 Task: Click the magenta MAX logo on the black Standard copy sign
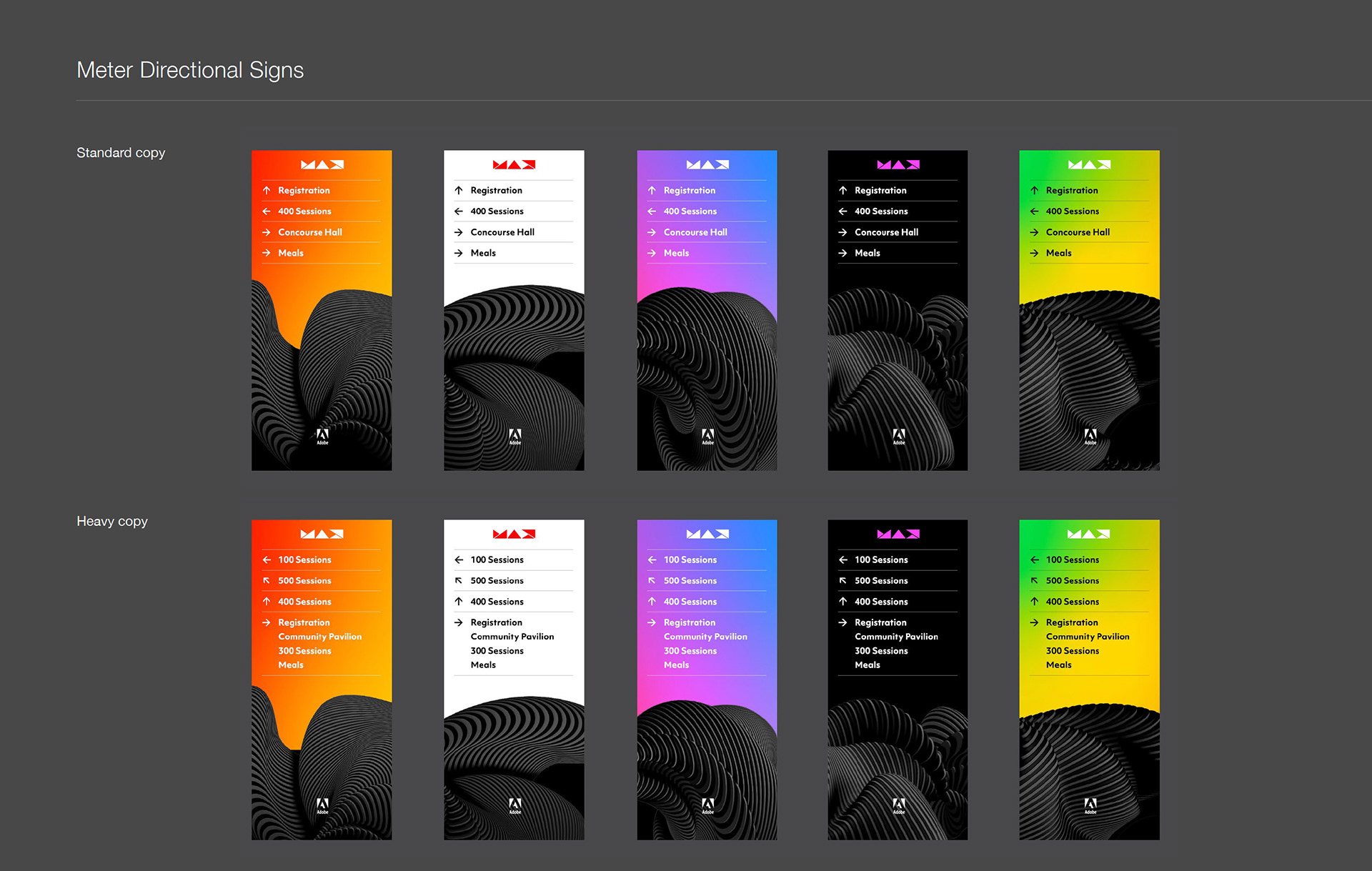click(898, 164)
